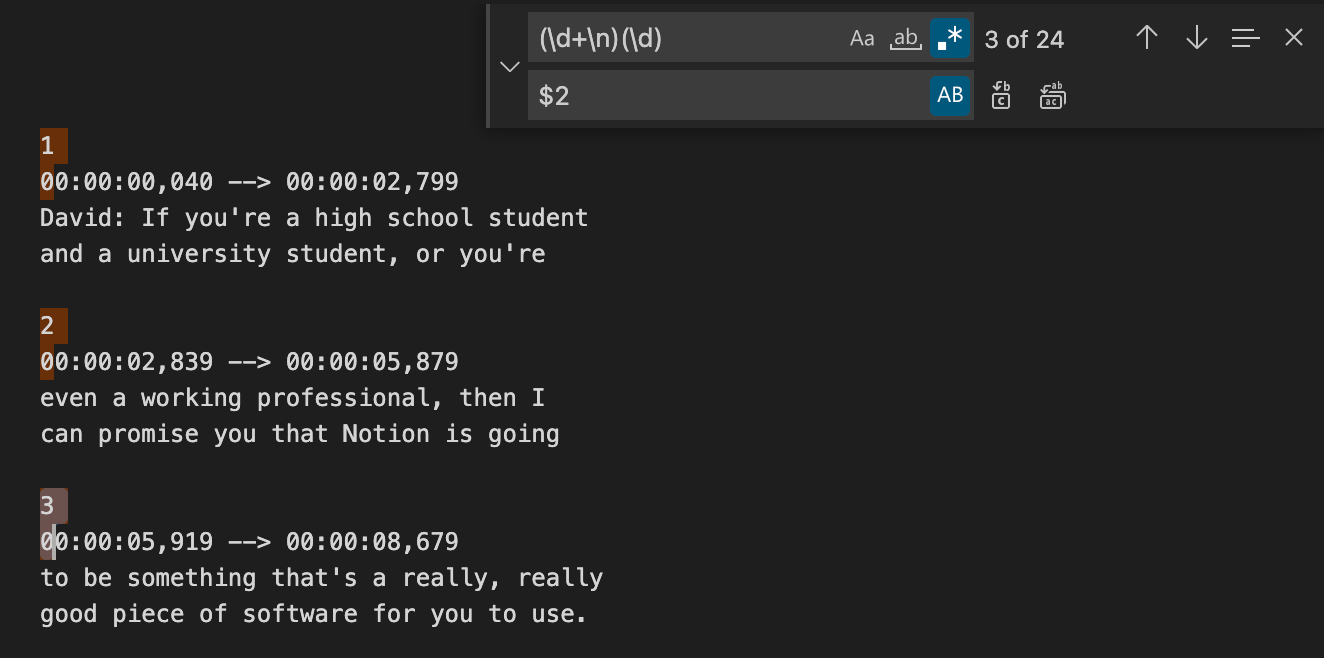Toggle Preserve Case in replace field
Image resolution: width=1324 pixels, height=658 pixels.
coord(950,95)
